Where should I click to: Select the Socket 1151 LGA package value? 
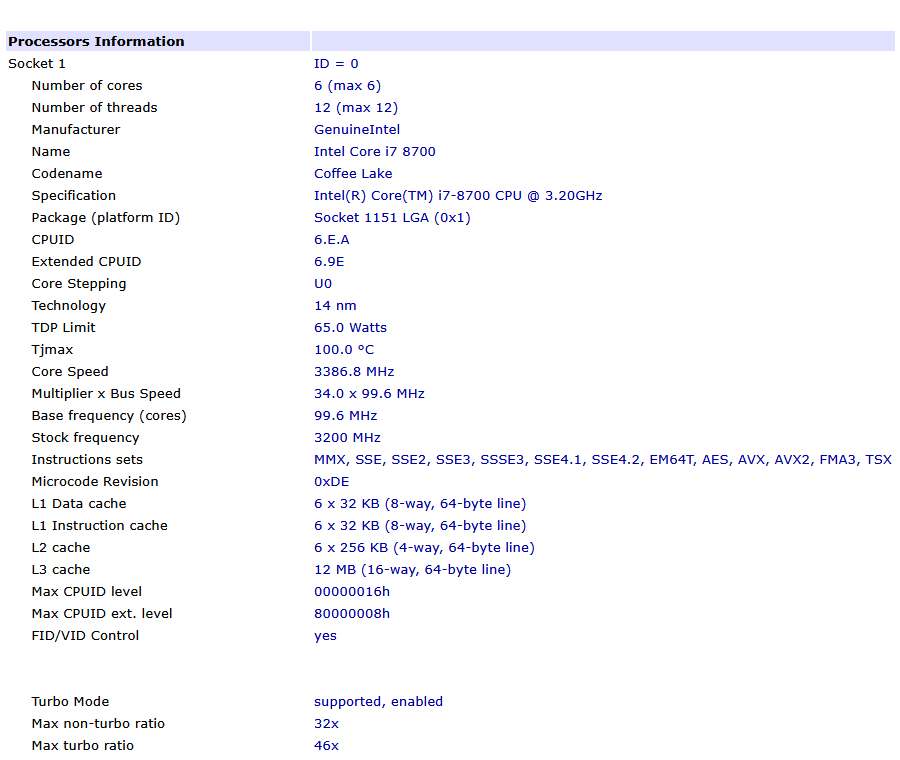tap(392, 218)
